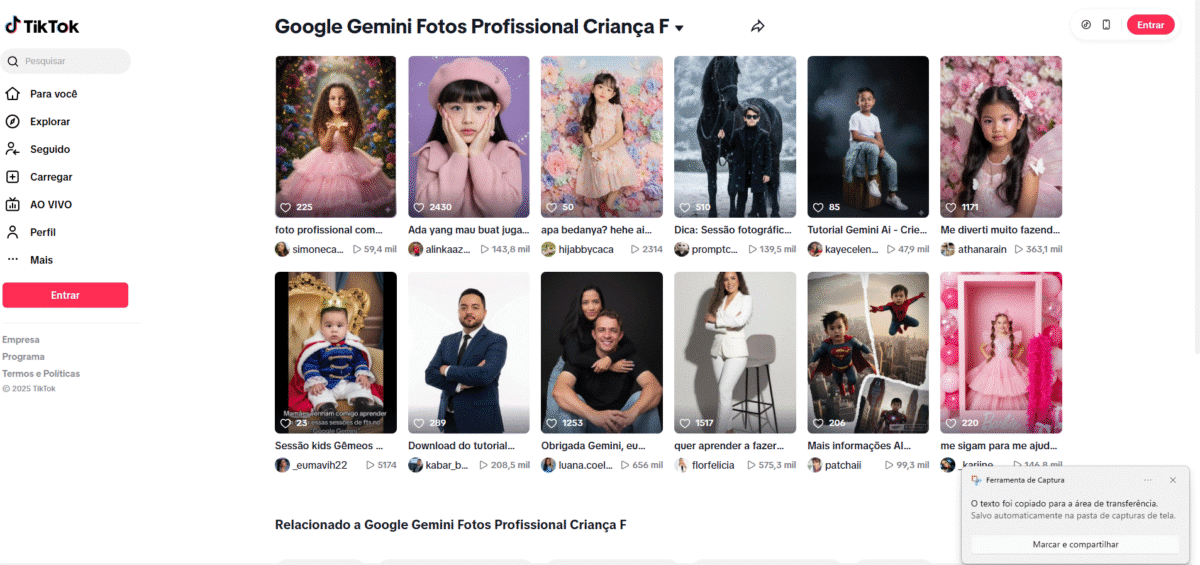Open the black horse video thumbnail

pyautogui.click(x=735, y=136)
